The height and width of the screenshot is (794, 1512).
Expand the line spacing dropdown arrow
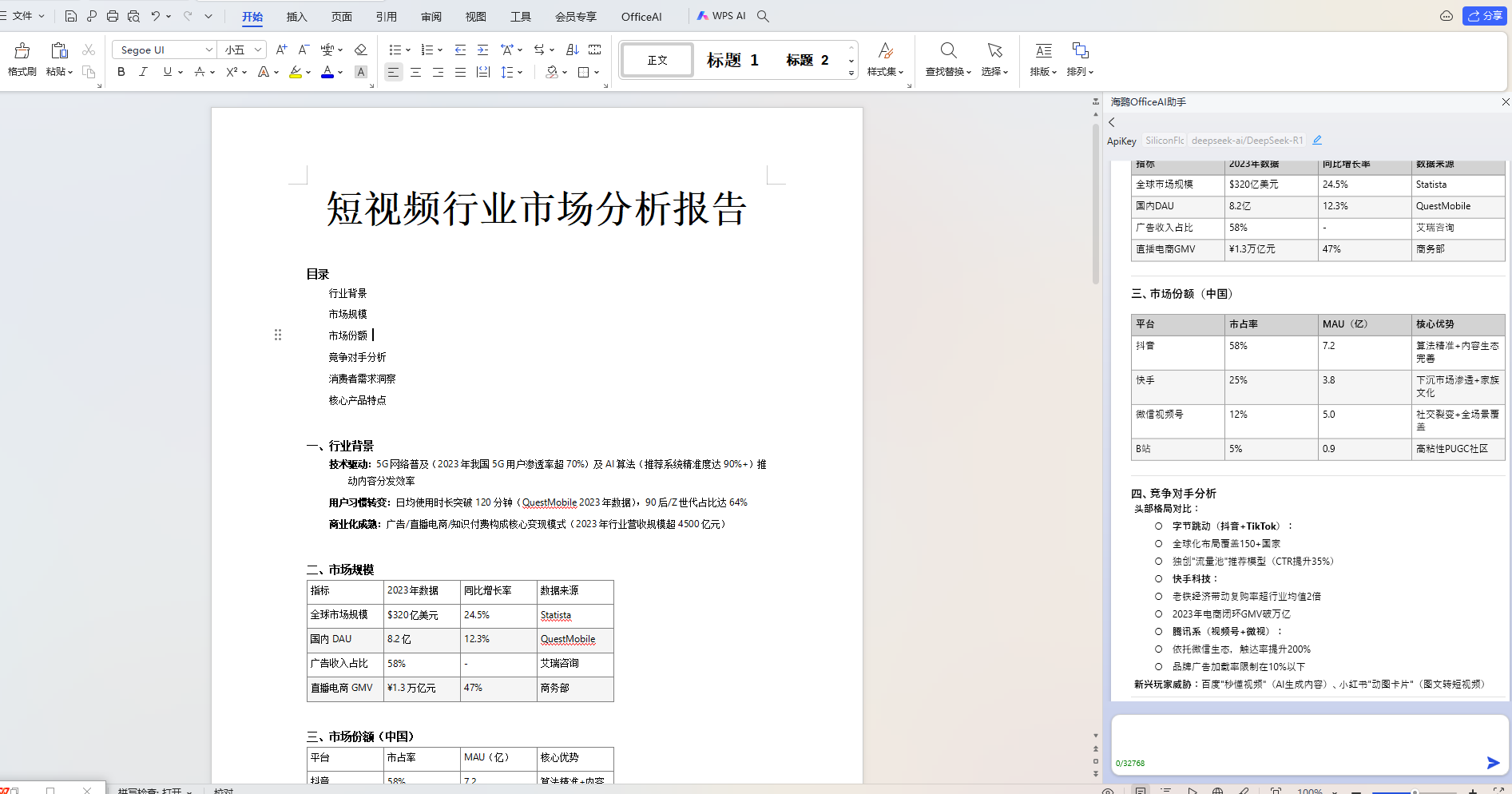coord(520,72)
